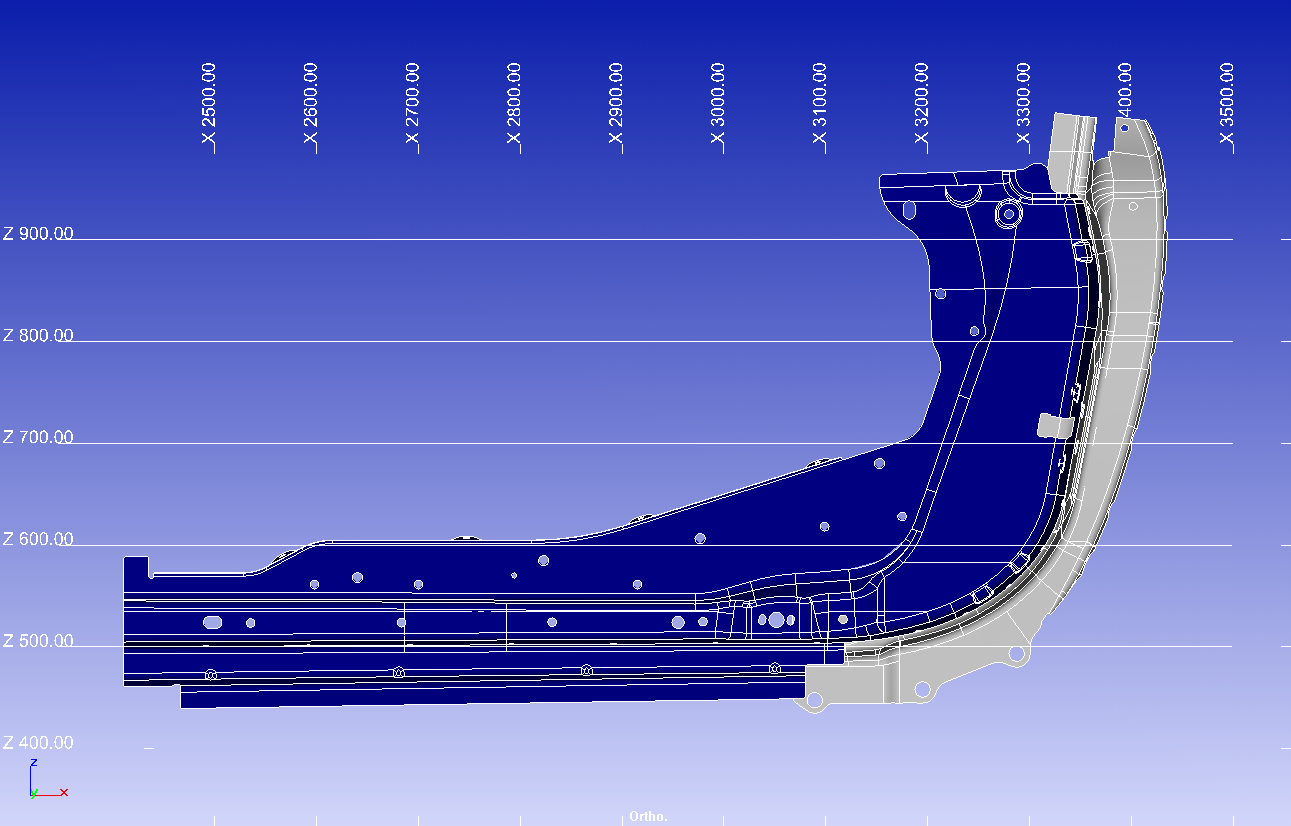Select the Z 400.00 grid label
The width and height of the screenshot is (1291, 826).
point(38,743)
